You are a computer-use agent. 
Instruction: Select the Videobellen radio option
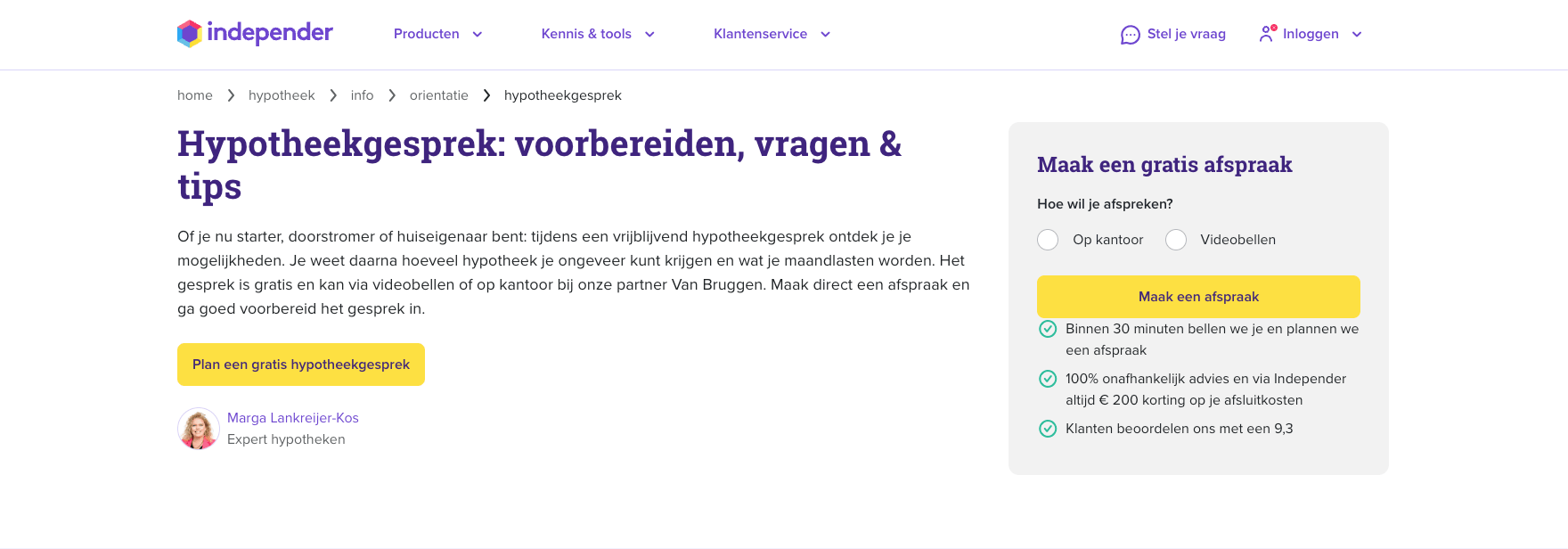pyautogui.click(x=1176, y=240)
